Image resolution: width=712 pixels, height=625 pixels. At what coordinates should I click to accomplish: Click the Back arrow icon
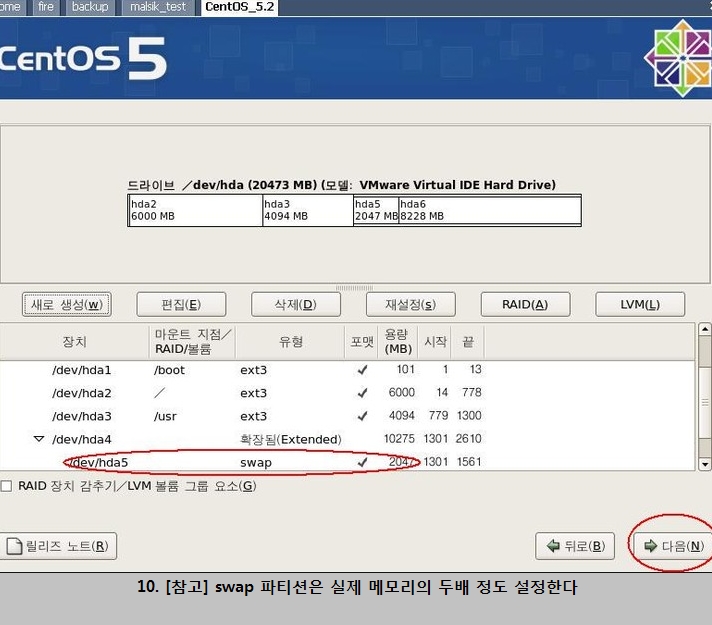pos(552,546)
